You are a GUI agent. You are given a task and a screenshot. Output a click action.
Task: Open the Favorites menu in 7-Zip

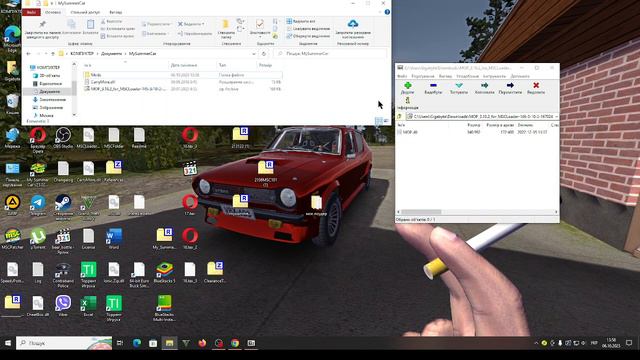pos(467,76)
